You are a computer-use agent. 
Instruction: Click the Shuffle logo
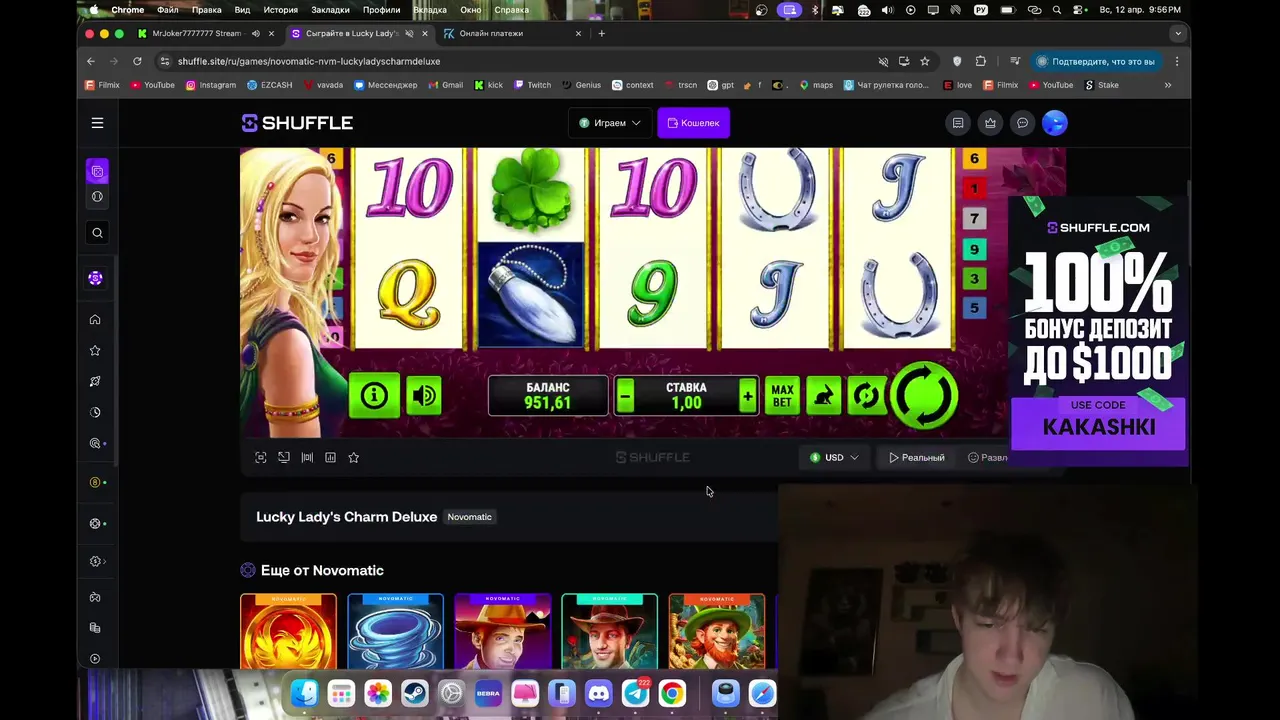(297, 123)
